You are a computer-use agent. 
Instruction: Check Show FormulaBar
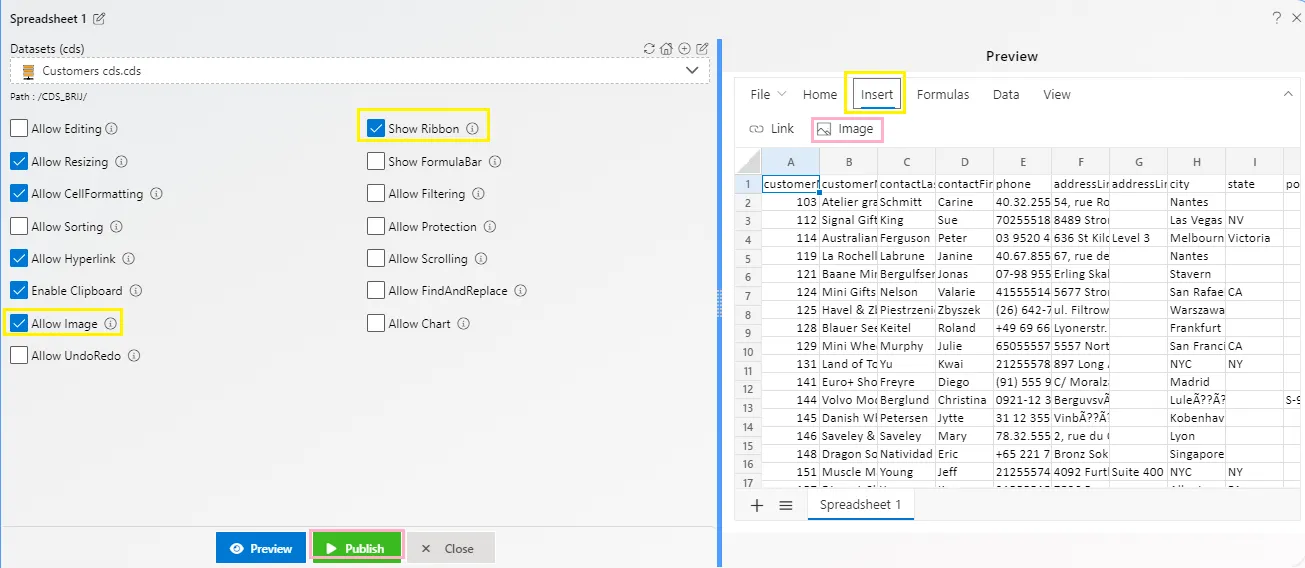click(376, 161)
